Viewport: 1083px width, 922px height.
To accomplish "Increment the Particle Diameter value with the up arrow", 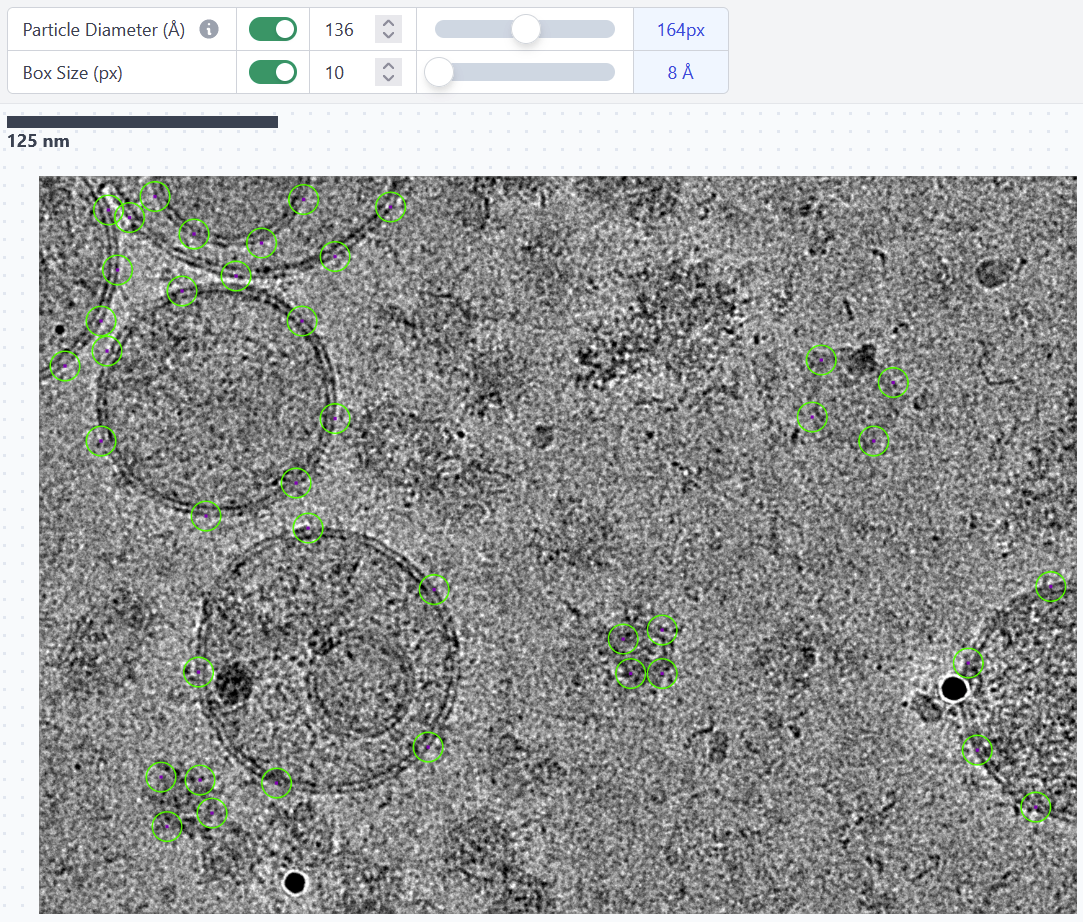I will [388, 23].
